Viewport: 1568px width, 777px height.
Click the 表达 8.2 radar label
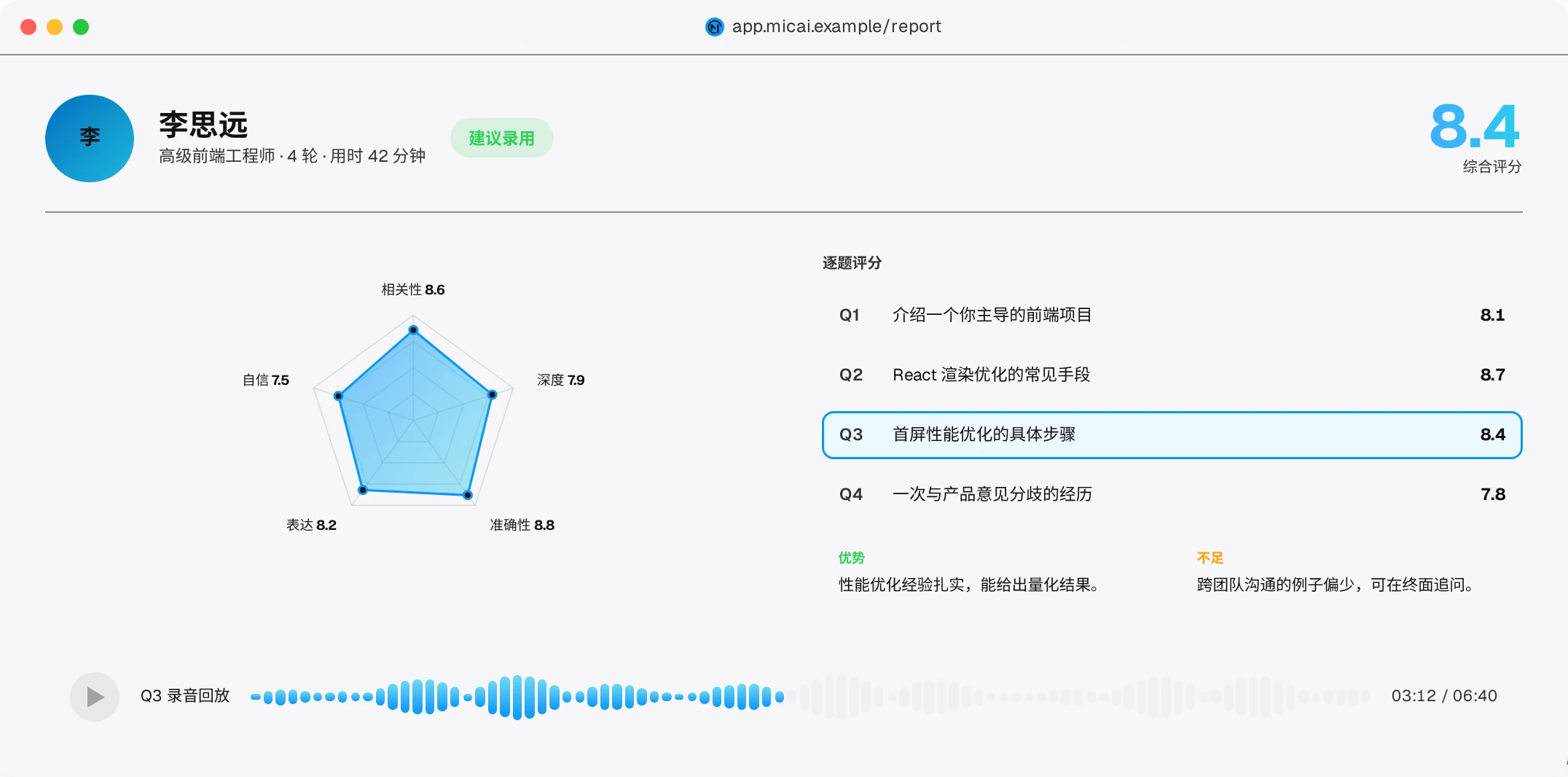(311, 525)
